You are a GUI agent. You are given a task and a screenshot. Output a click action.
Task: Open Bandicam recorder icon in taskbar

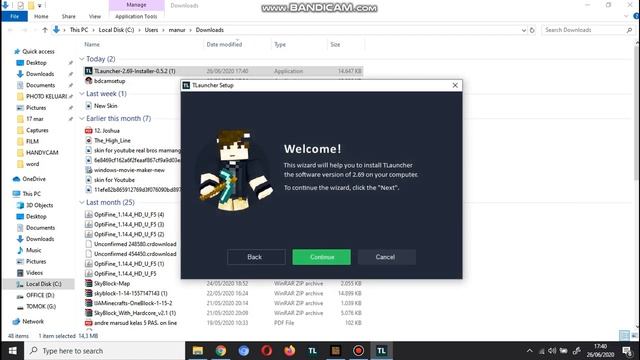pos(358,351)
